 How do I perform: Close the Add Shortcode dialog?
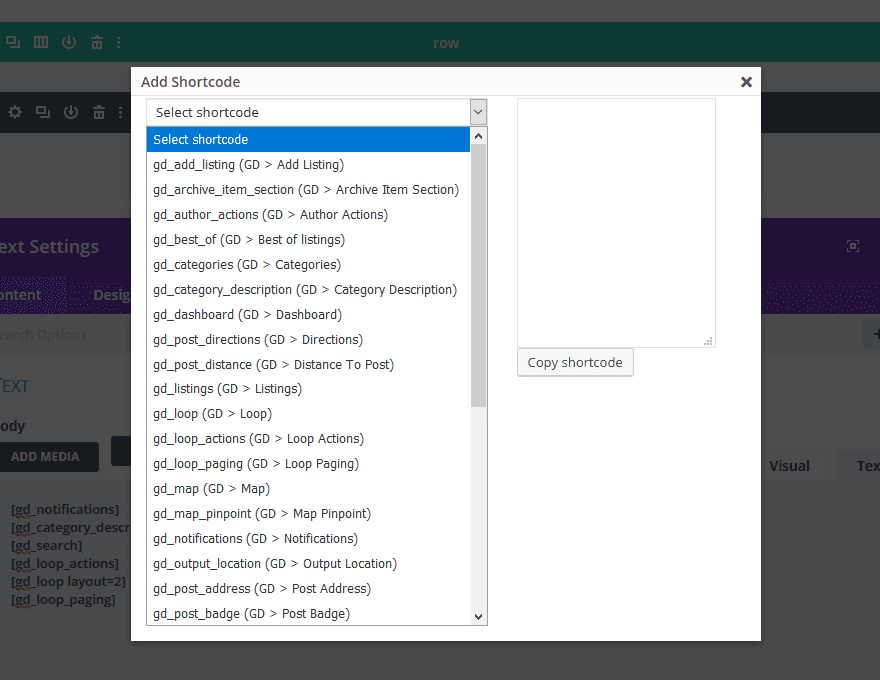click(x=746, y=81)
